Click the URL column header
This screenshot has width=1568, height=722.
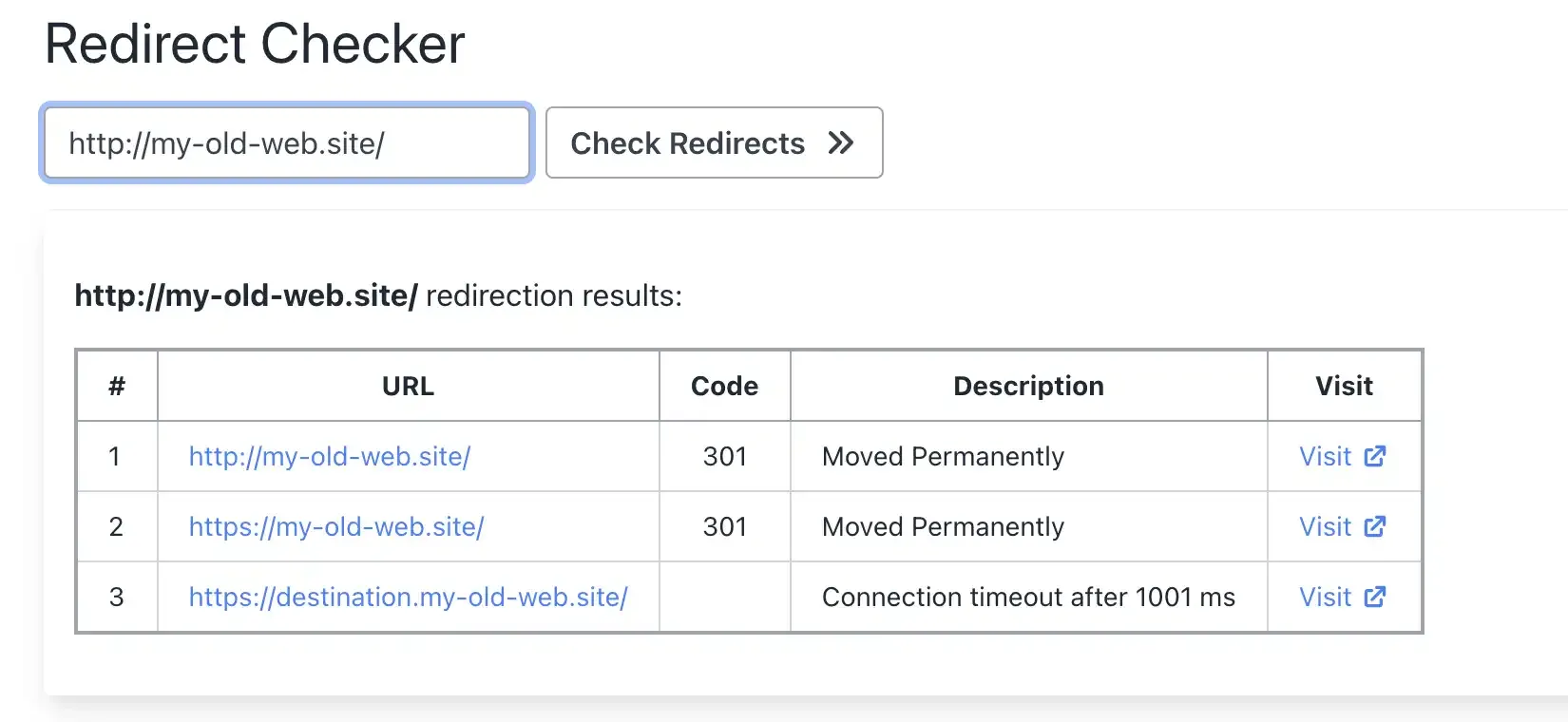(x=407, y=386)
